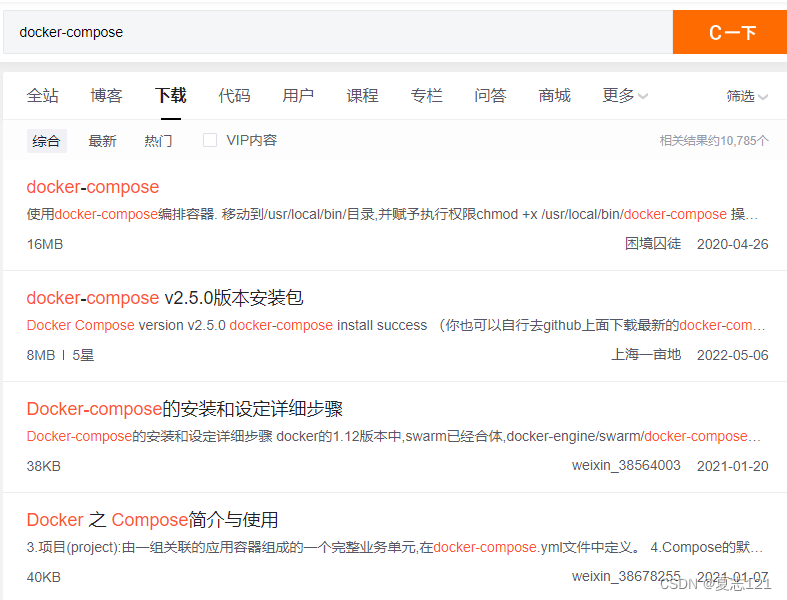Focus the docker-compose search input field
This screenshot has width=787, height=600.
point(338,32)
